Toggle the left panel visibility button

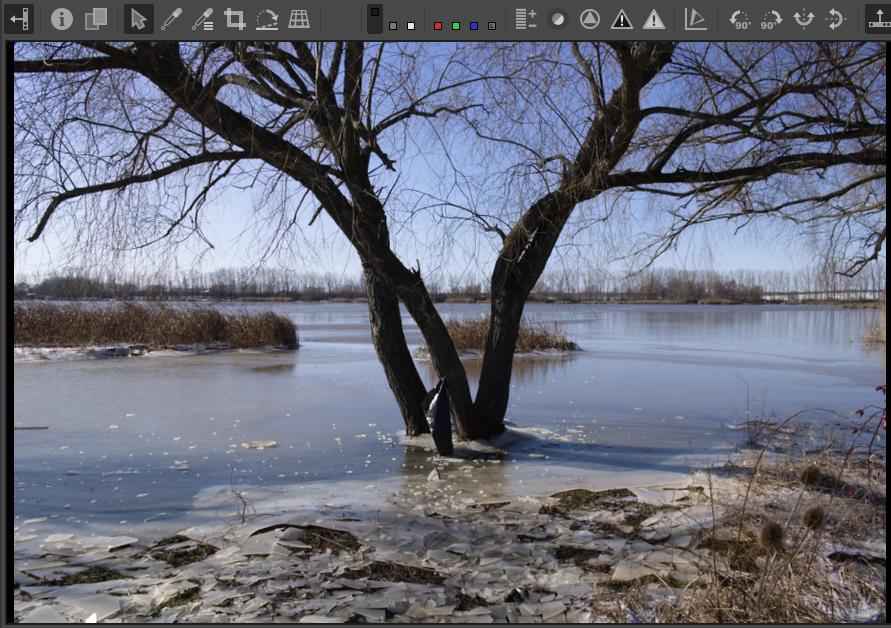[x=19, y=19]
